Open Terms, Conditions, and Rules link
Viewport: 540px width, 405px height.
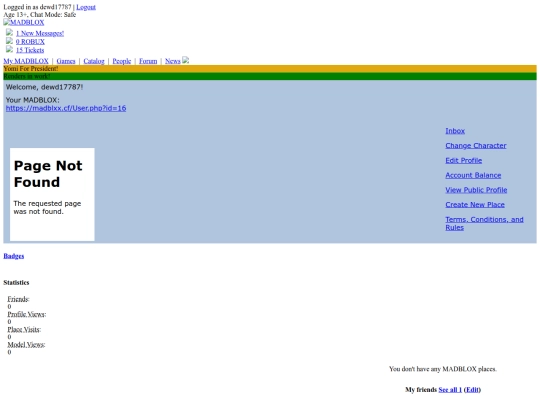[484, 224]
